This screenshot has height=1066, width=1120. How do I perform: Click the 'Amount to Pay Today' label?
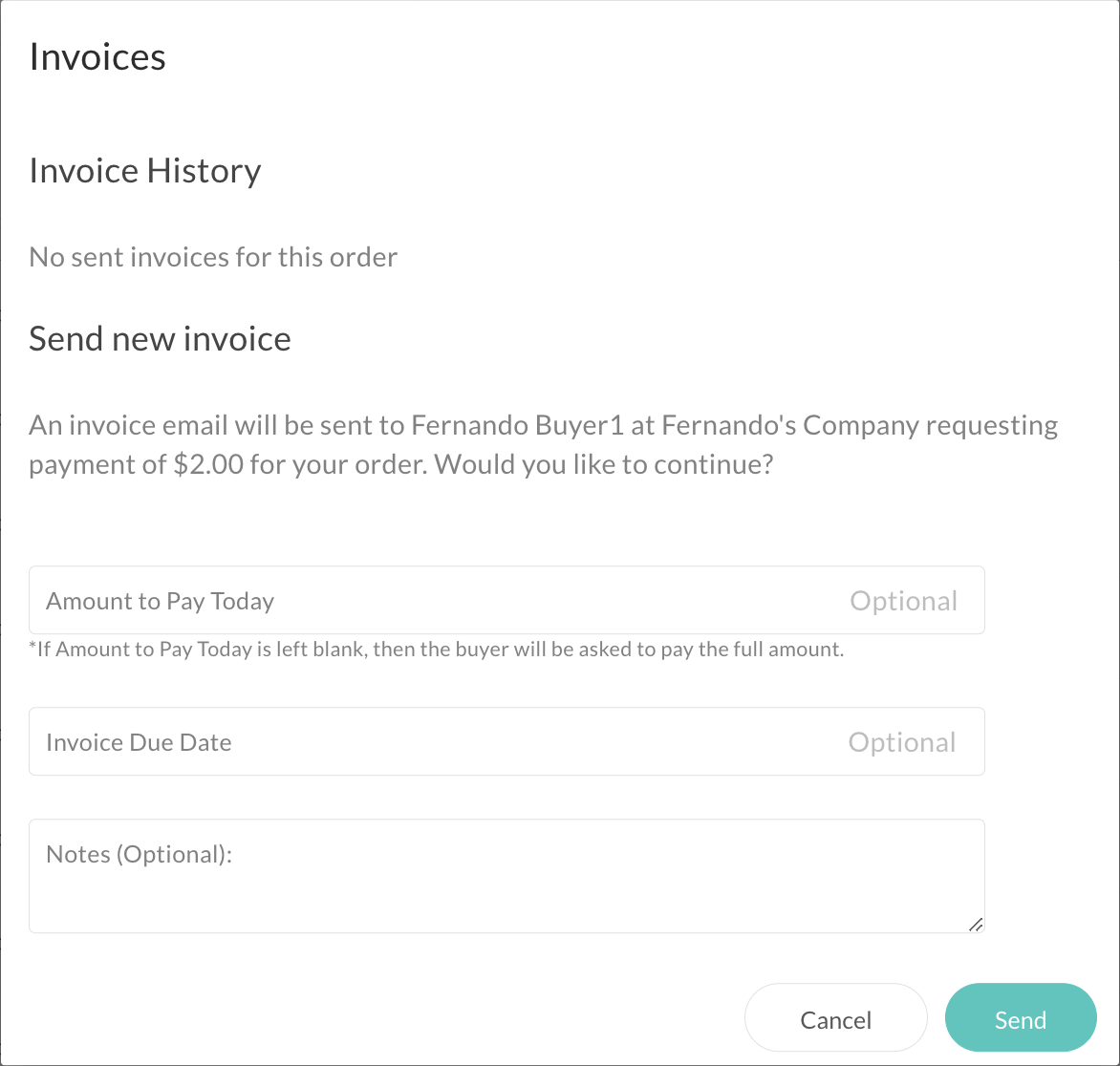pyautogui.click(x=160, y=601)
